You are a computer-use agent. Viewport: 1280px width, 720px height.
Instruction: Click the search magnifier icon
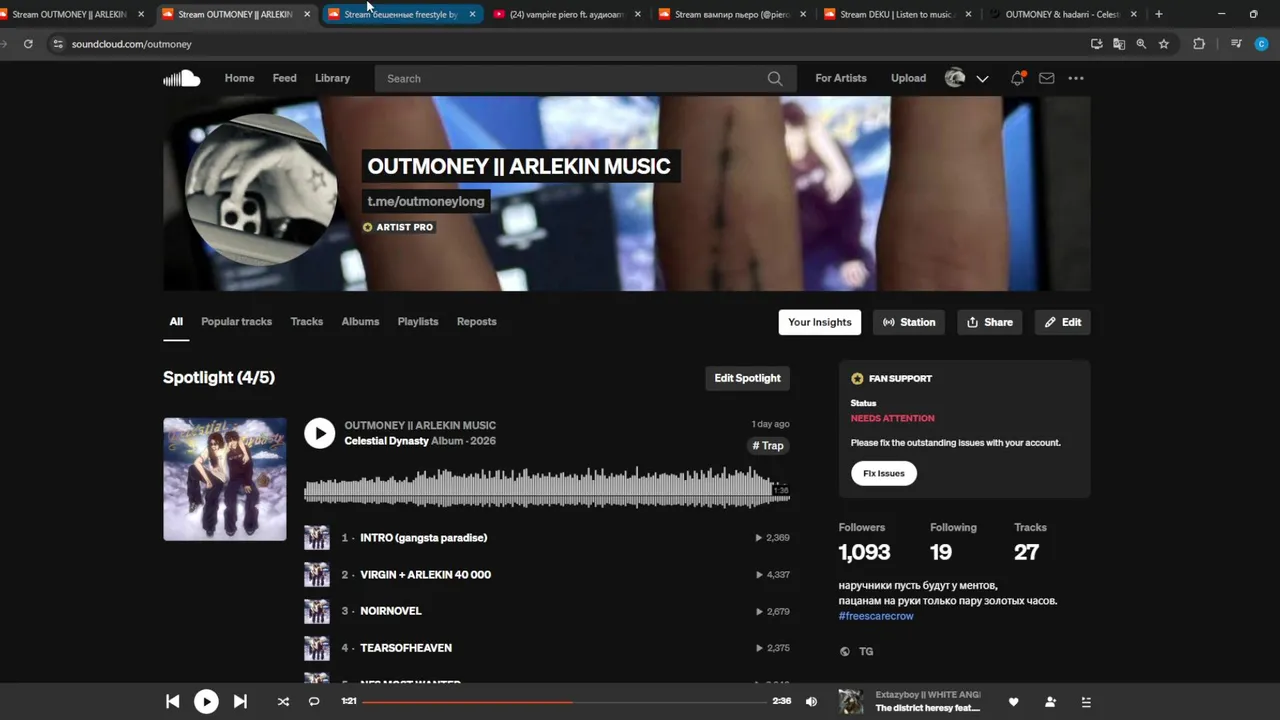775,78
